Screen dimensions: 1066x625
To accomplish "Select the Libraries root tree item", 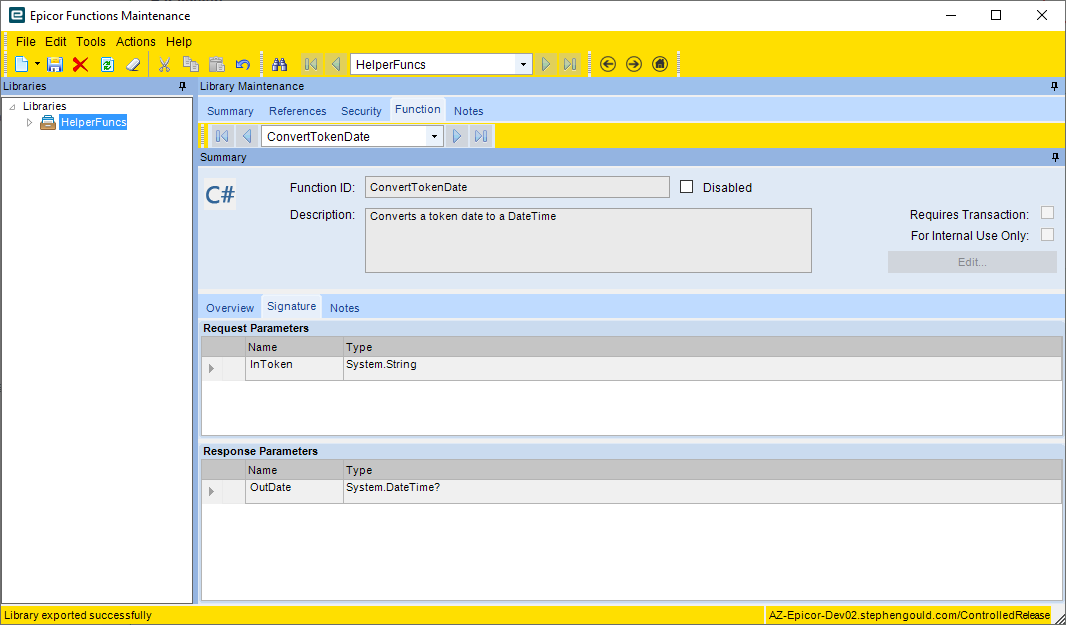I will coord(45,106).
